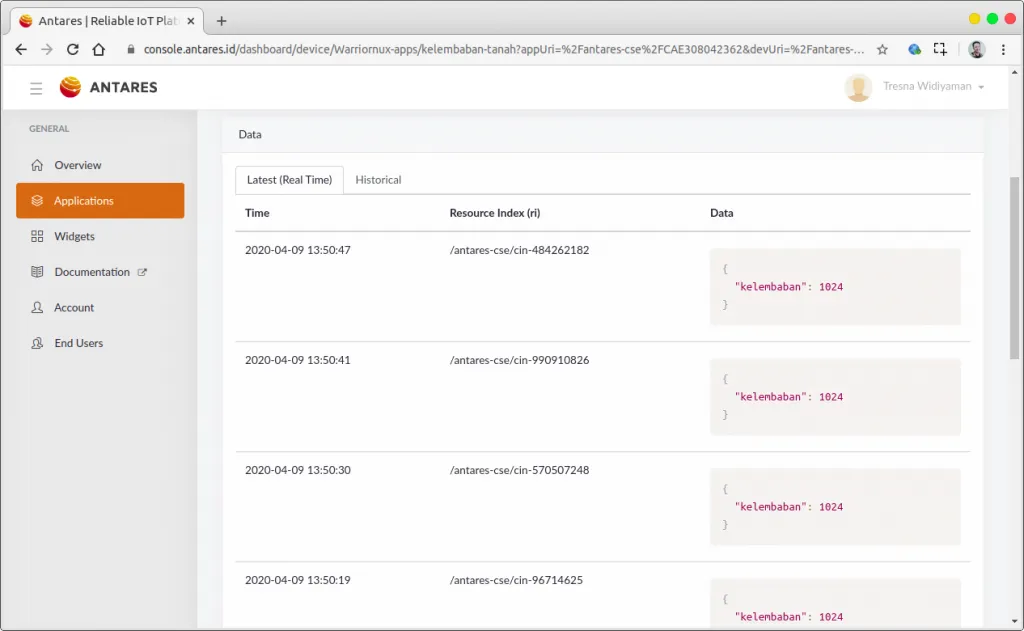
Task: Open Widgets in the sidebar
Action: pyautogui.click(x=74, y=236)
